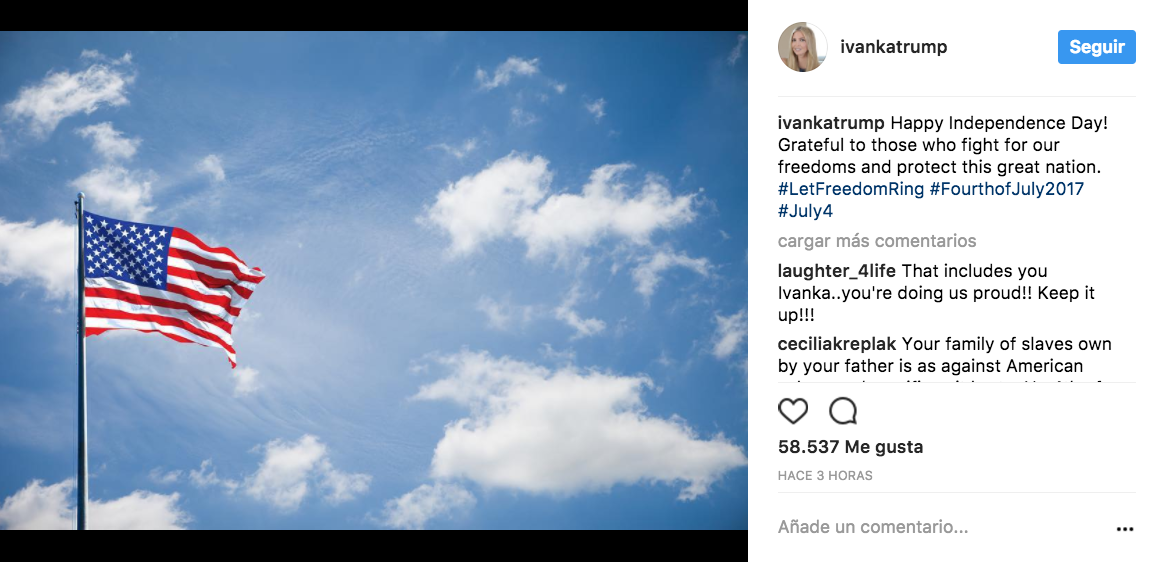Screen dimensions: 1166x562
Task: Open the ivankatrump name in the caption
Action: 831,123
